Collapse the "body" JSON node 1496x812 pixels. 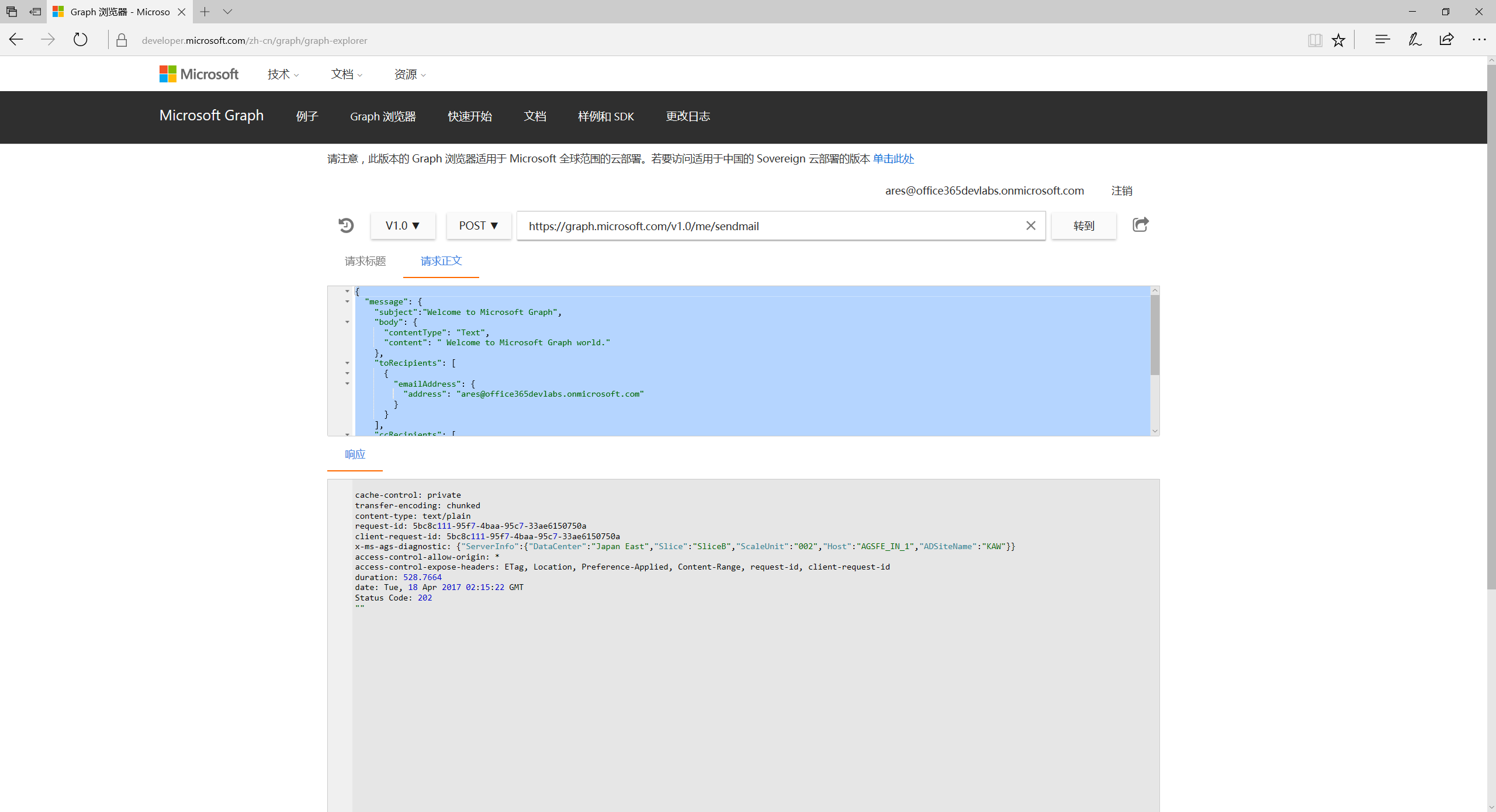pos(347,322)
